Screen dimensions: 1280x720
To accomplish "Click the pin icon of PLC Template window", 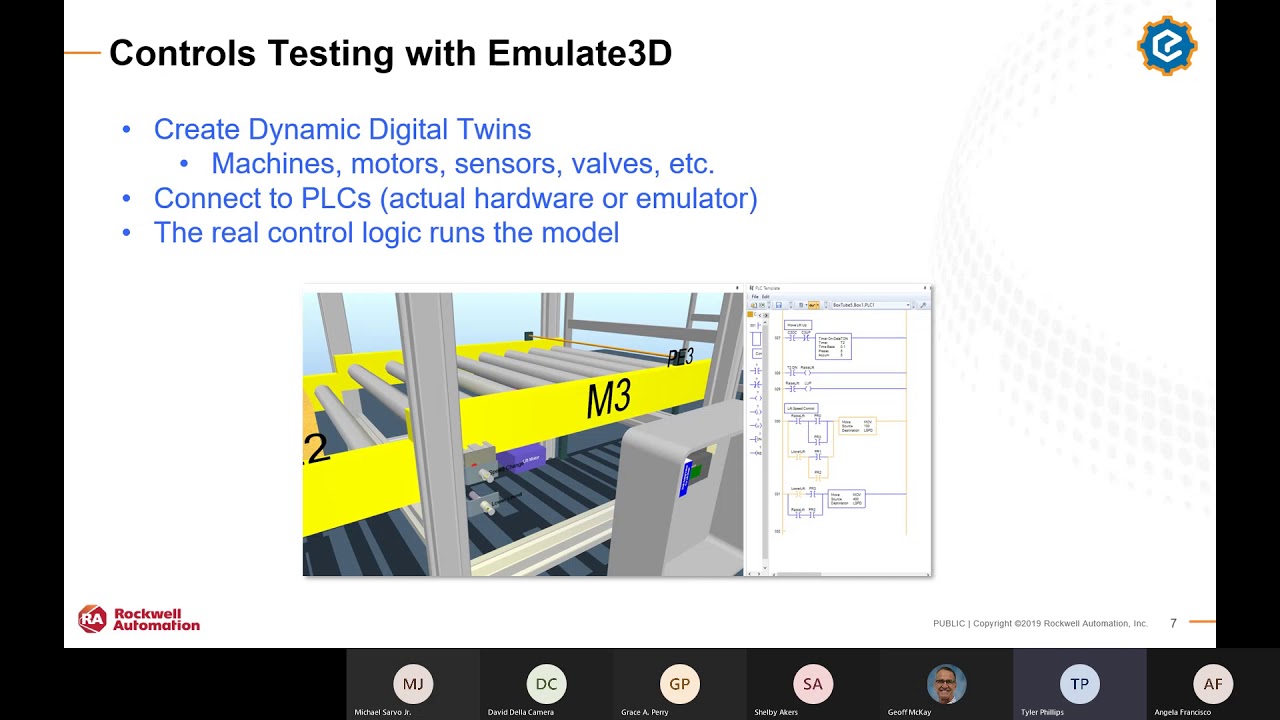I will [925, 288].
